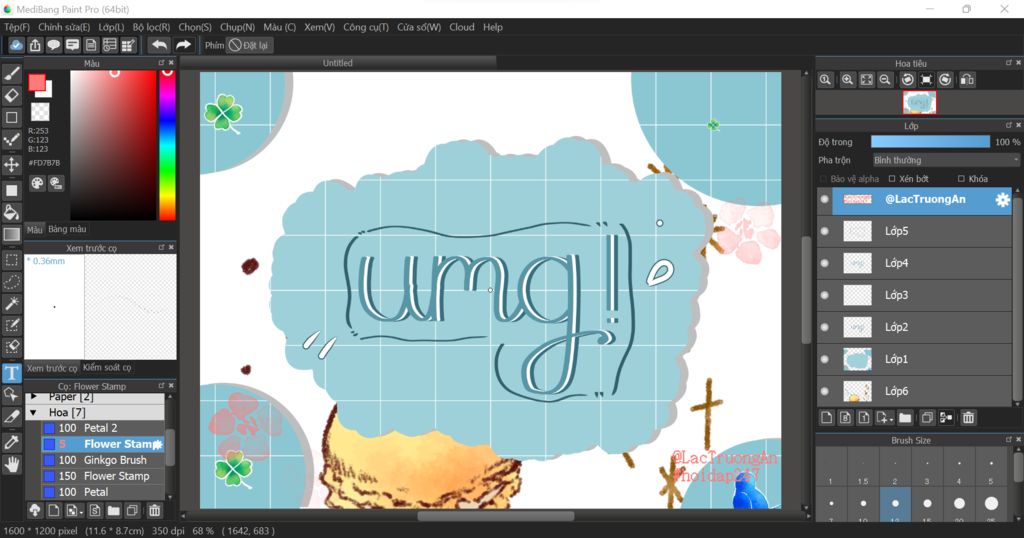This screenshot has height=538, width=1024.
Task: Click the foreground red color swatch
Action: (37, 82)
